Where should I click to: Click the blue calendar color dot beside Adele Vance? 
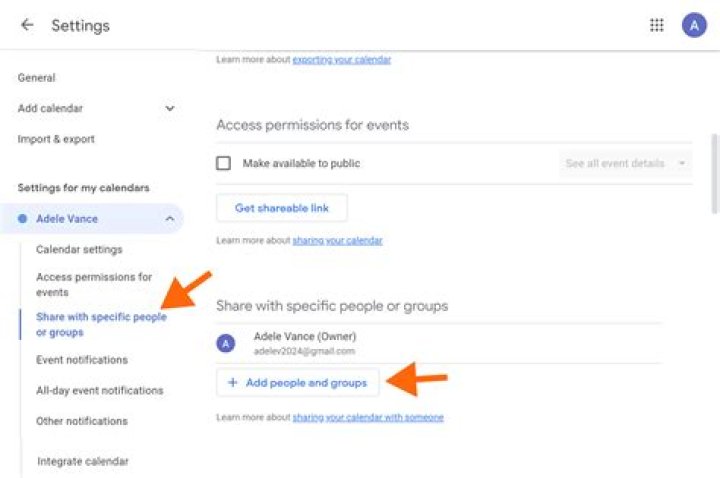point(22,219)
